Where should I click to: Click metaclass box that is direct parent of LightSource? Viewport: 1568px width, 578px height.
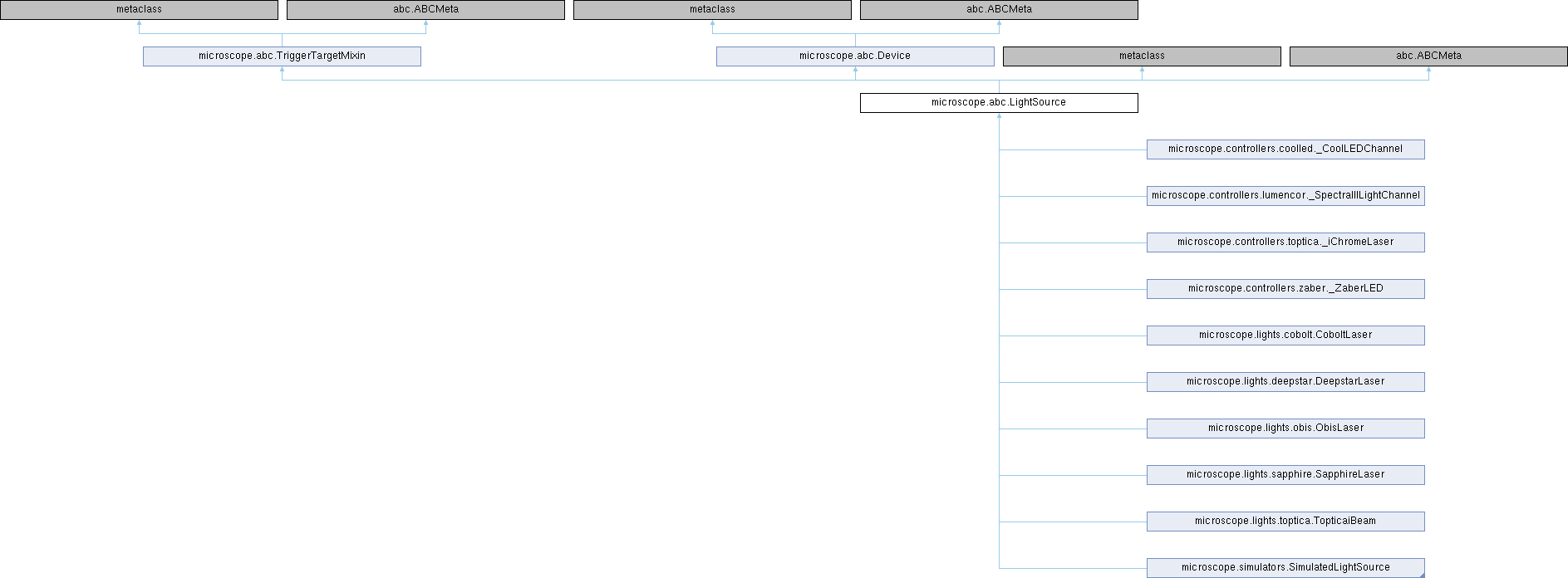click(1141, 56)
